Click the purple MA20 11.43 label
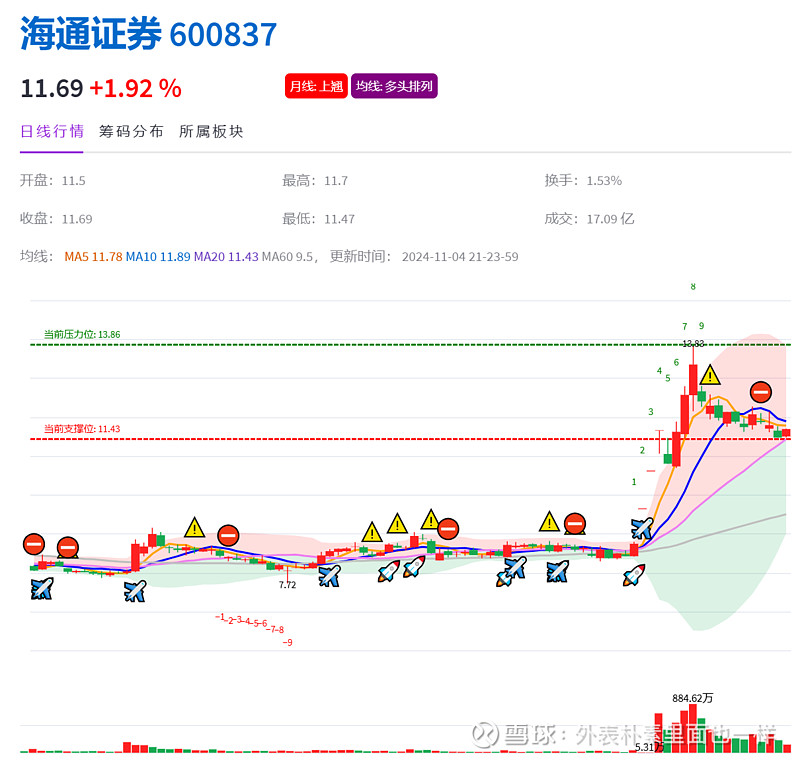Viewport: 800px width, 760px height. pyautogui.click(x=226, y=257)
